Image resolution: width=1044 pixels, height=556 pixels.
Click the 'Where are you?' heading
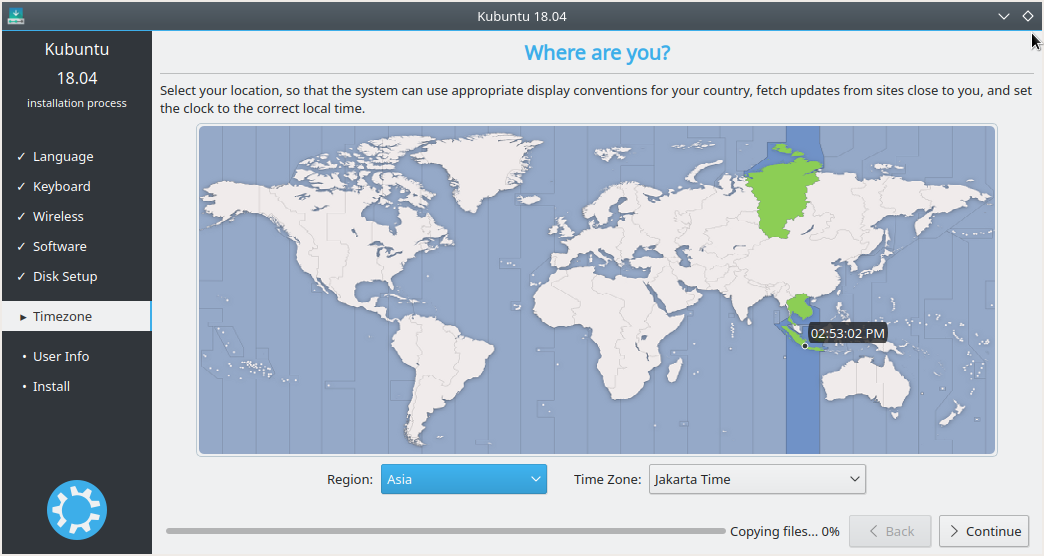[597, 53]
